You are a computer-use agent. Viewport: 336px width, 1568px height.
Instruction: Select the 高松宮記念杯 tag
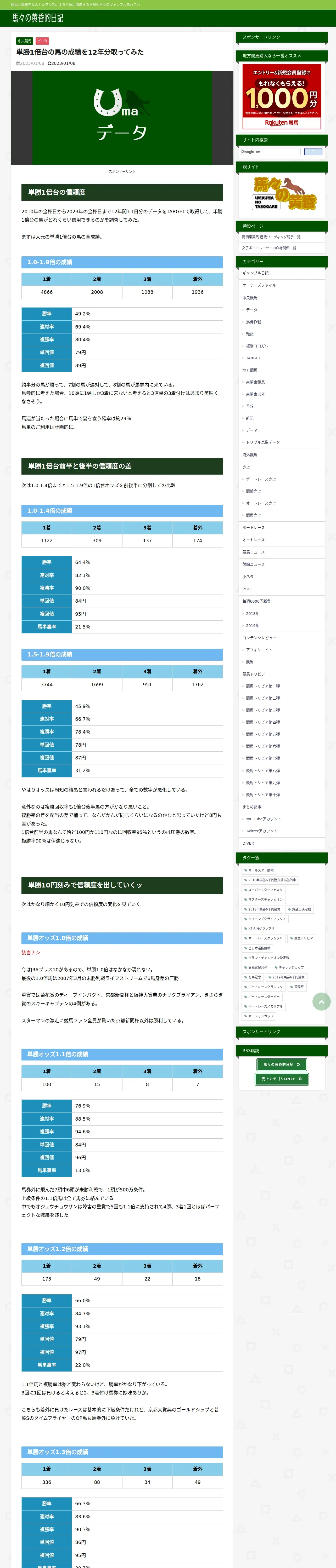[x=255, y=968]
